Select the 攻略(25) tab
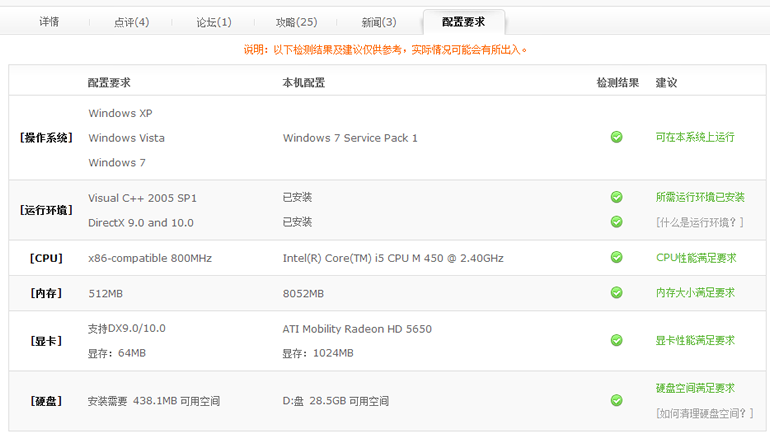Screen dimensions: 770x434 pos(296,22)
